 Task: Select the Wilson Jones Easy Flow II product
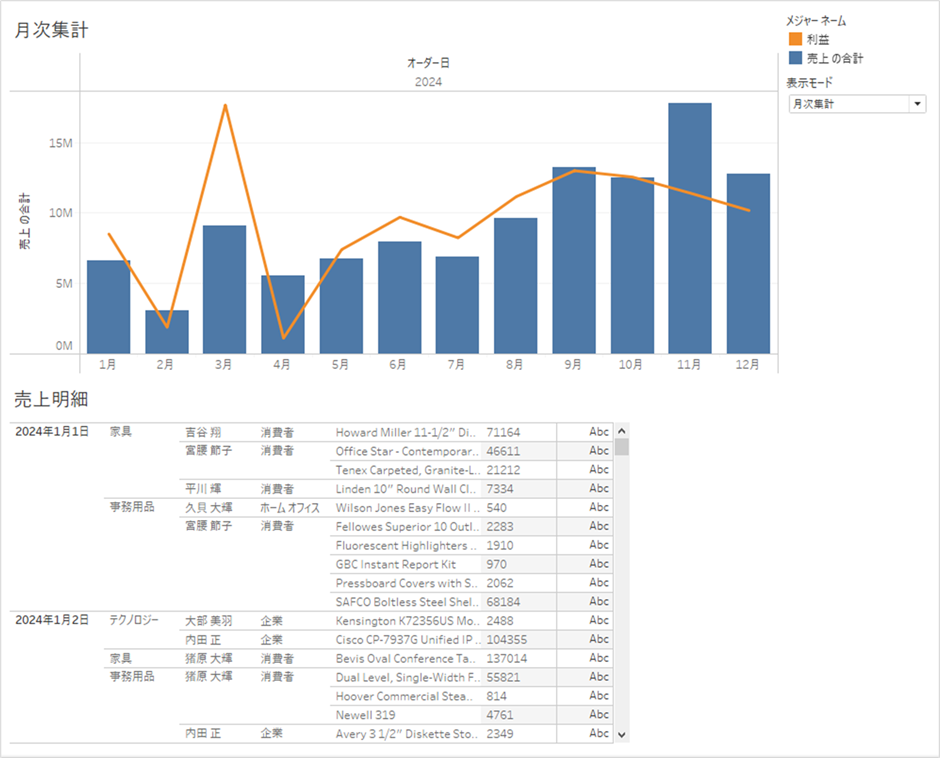[408, 508]
